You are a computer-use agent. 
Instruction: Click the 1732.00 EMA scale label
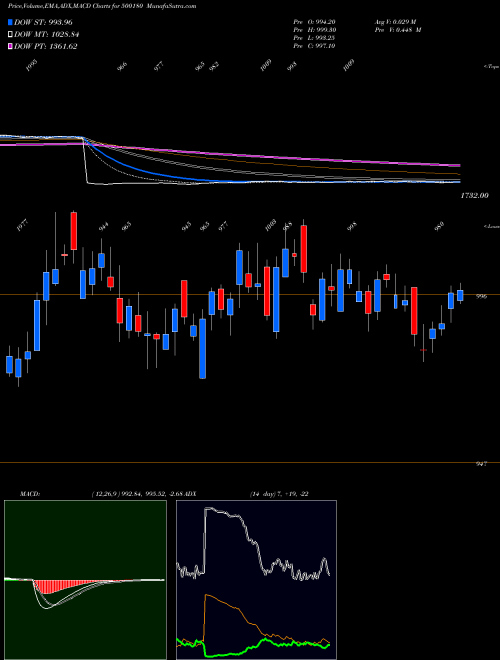pos(474,196)
